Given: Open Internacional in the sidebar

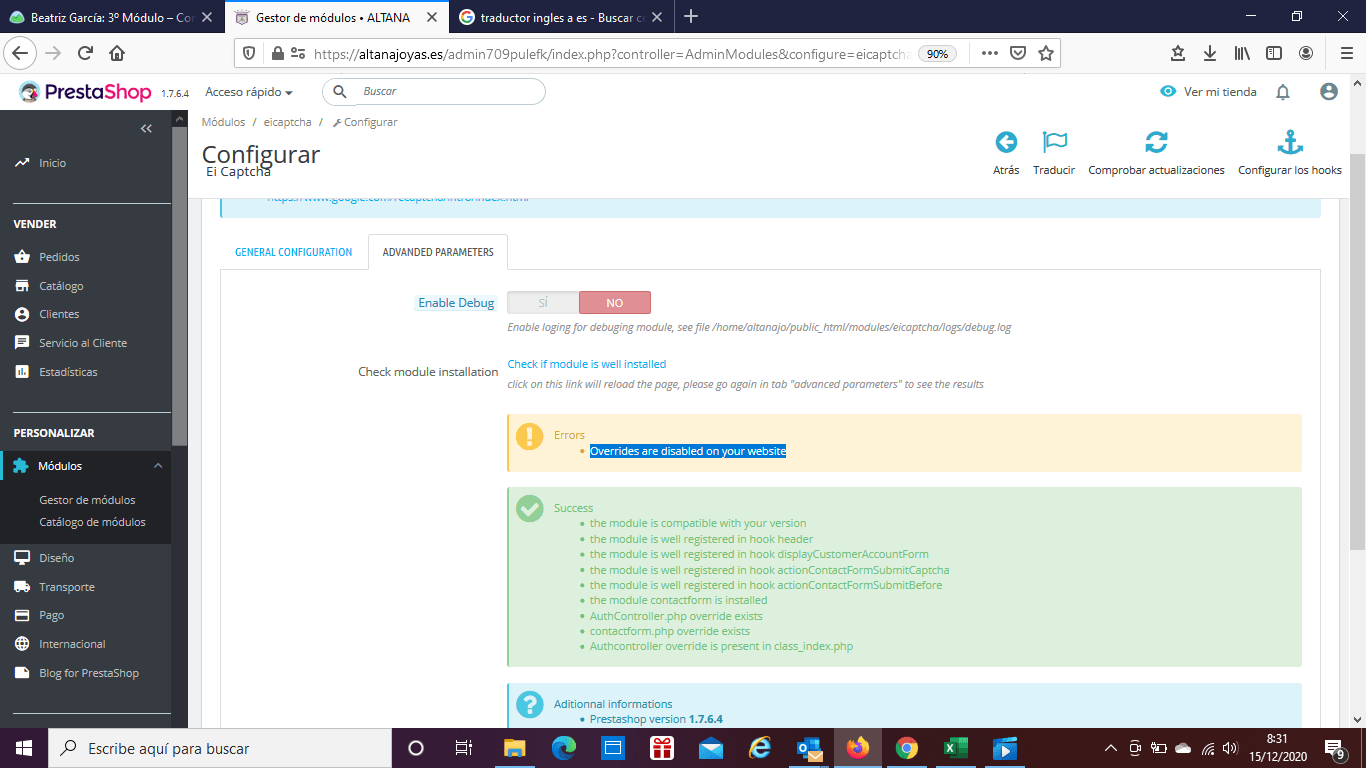Looking at the screenshot, I should (x=72, y=644).
